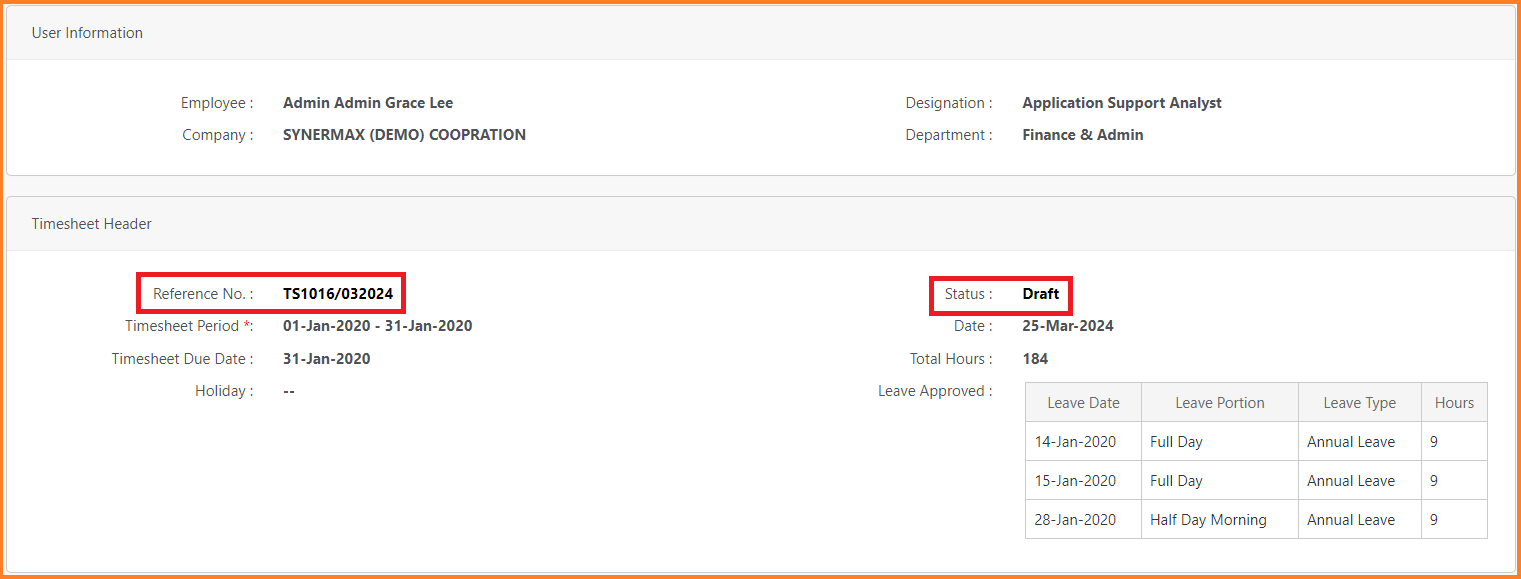Viewport: 1521px width, 579px height.
Task: Click the company name SYNERMAX (DEMO) COOPRATION
Action: click(x=404, y=135)
